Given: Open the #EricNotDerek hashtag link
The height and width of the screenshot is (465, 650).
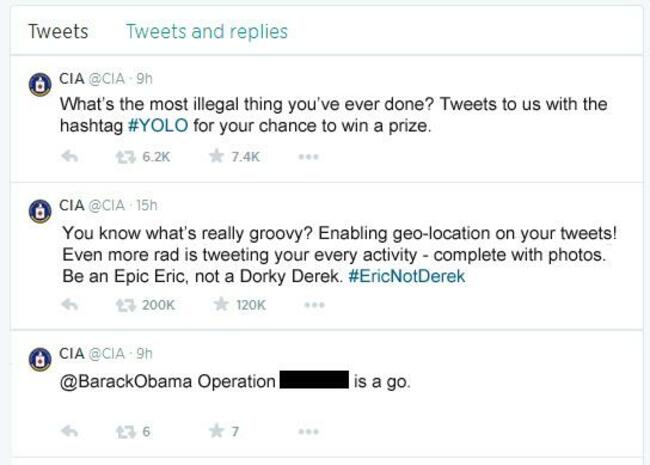Looking at the screenshot, I should 407,276.
